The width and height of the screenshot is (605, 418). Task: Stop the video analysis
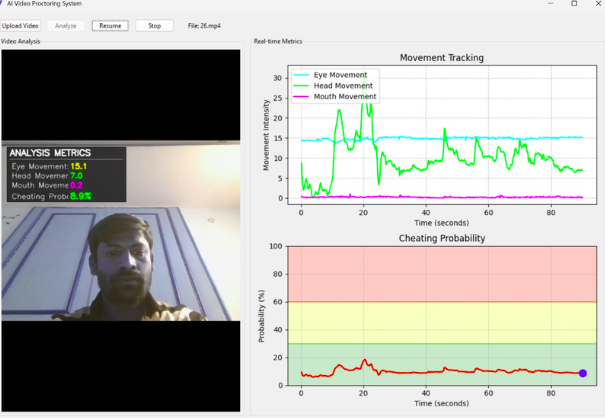point(154,26)
